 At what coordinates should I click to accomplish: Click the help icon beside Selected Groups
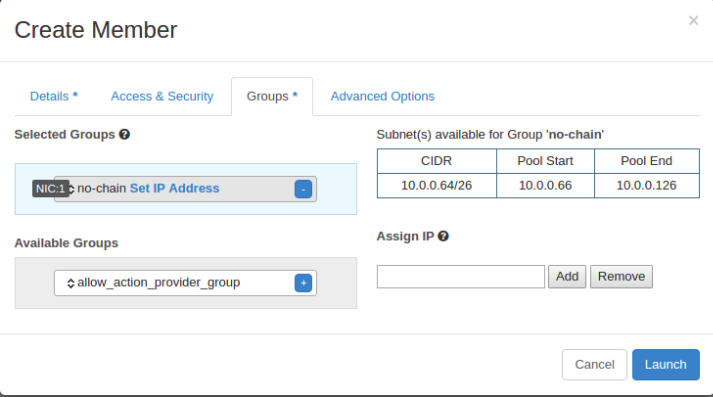coord(125,135)
